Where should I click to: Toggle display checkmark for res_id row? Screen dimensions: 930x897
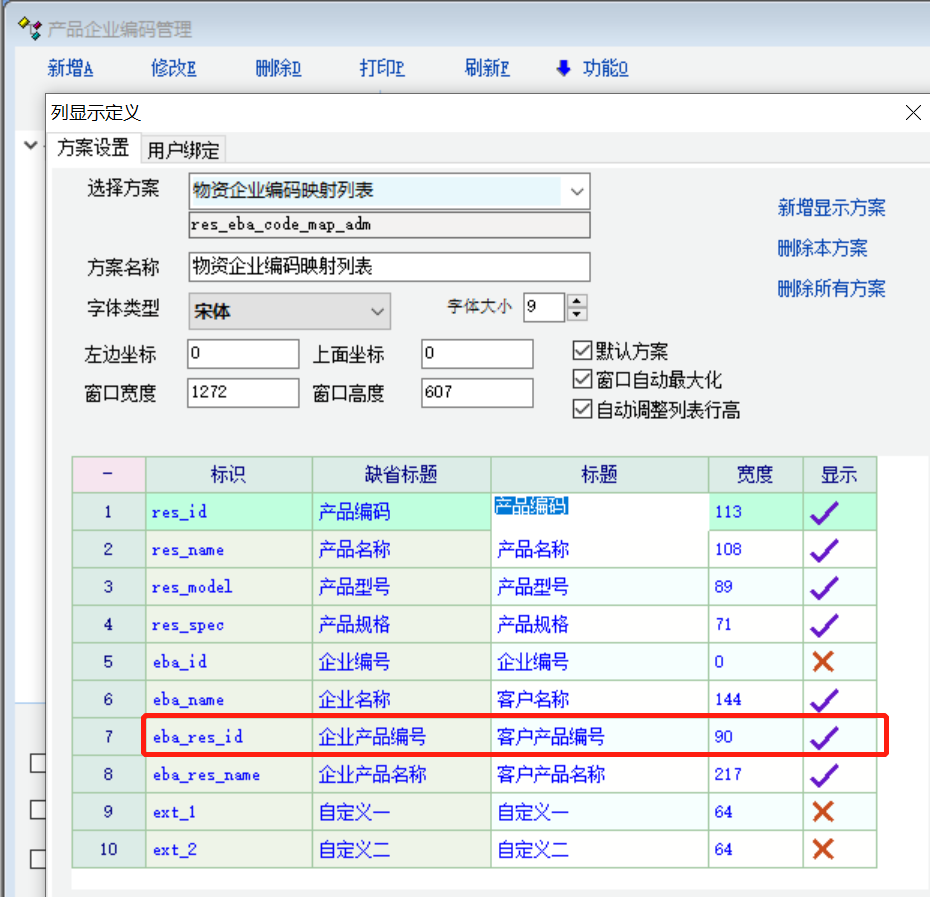824,513
